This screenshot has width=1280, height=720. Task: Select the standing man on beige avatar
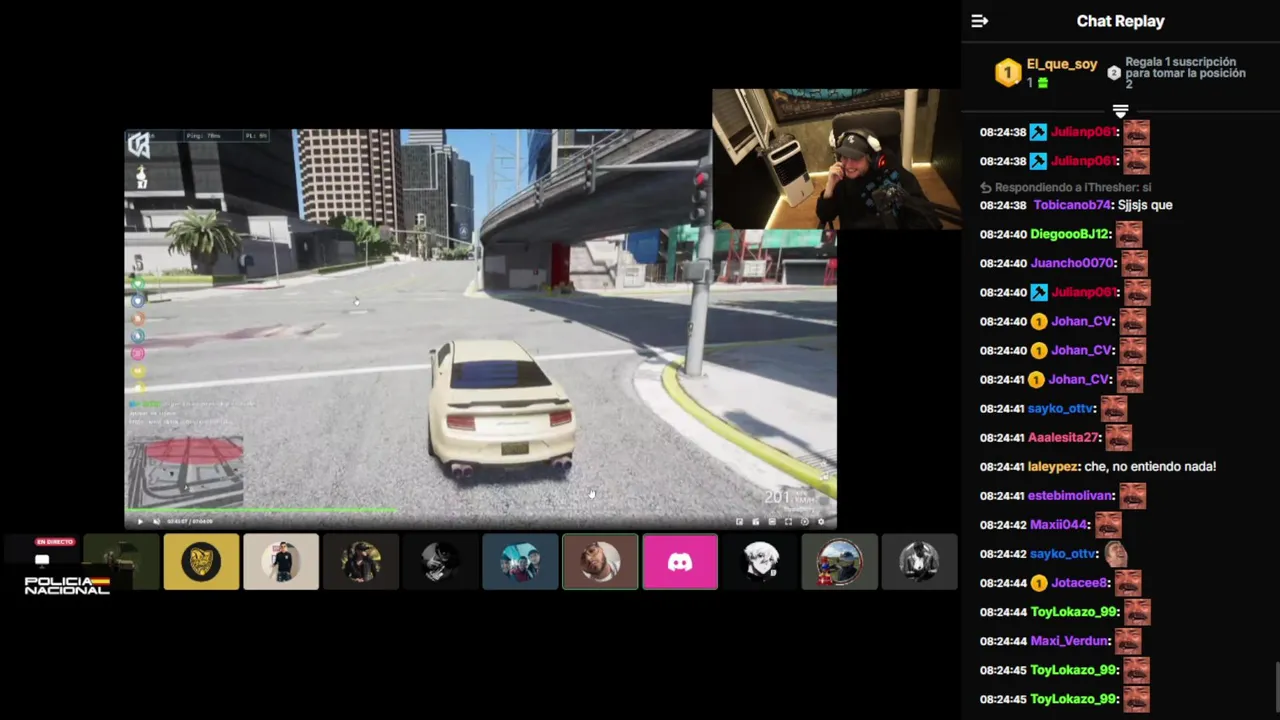tap(281, 562)
